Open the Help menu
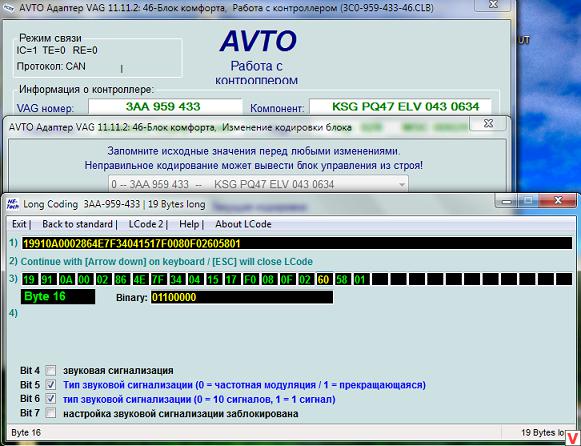 coord(189,224)
